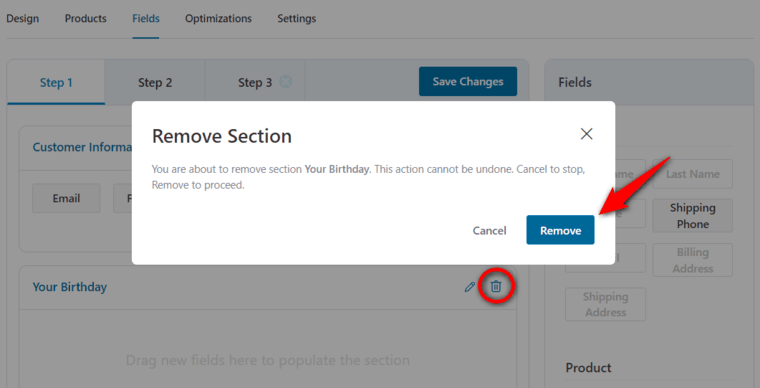Click the pencil edit icon beside Your Birthday
This screenshot has height=388, width=760.
click(x=469, y=287)
